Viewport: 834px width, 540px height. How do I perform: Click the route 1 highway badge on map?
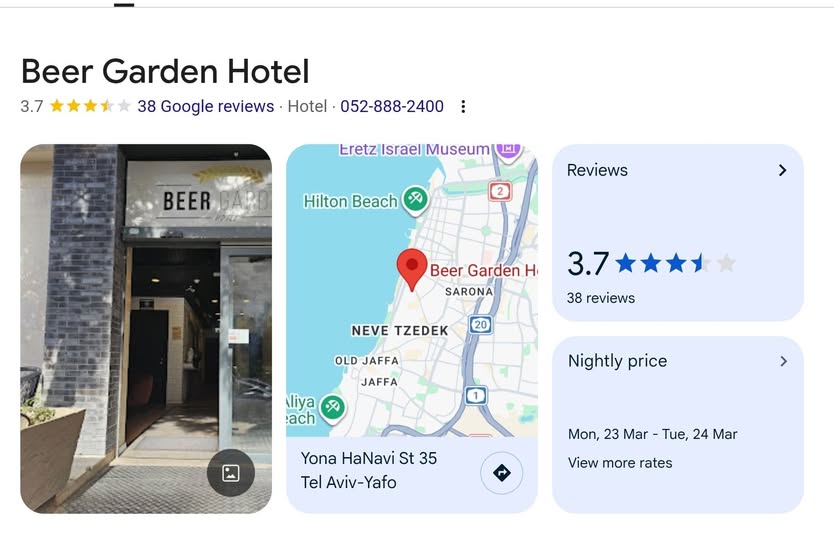(476, 395)
